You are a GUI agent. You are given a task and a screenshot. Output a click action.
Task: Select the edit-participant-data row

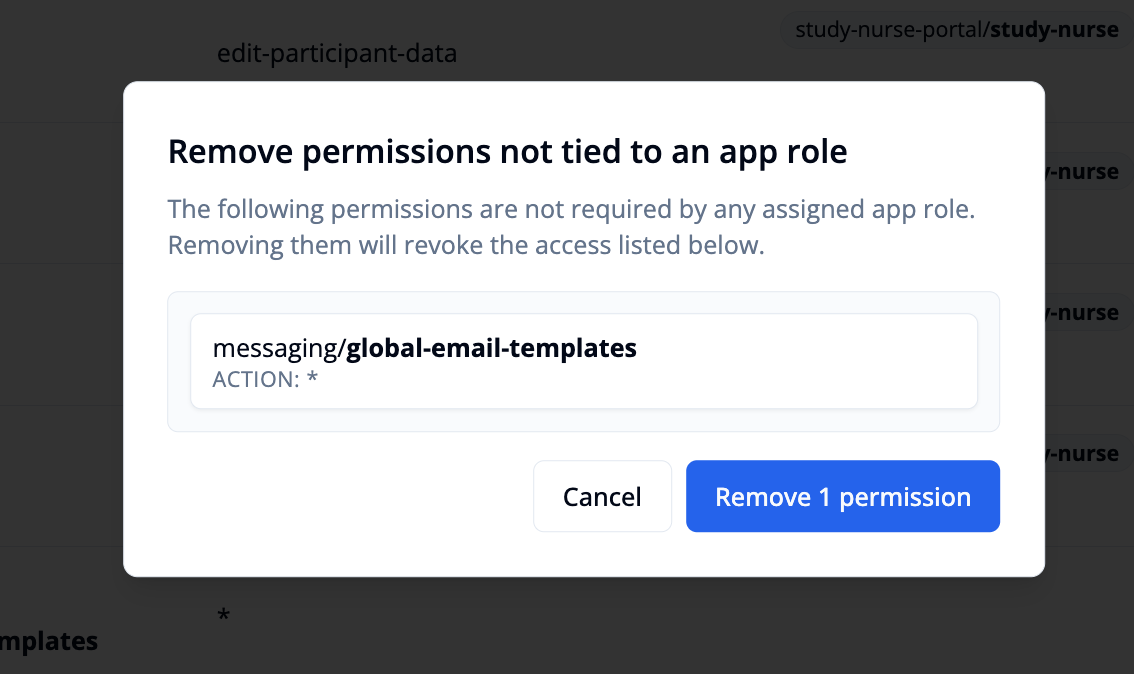pyautogui.click(x=337, y=53)
